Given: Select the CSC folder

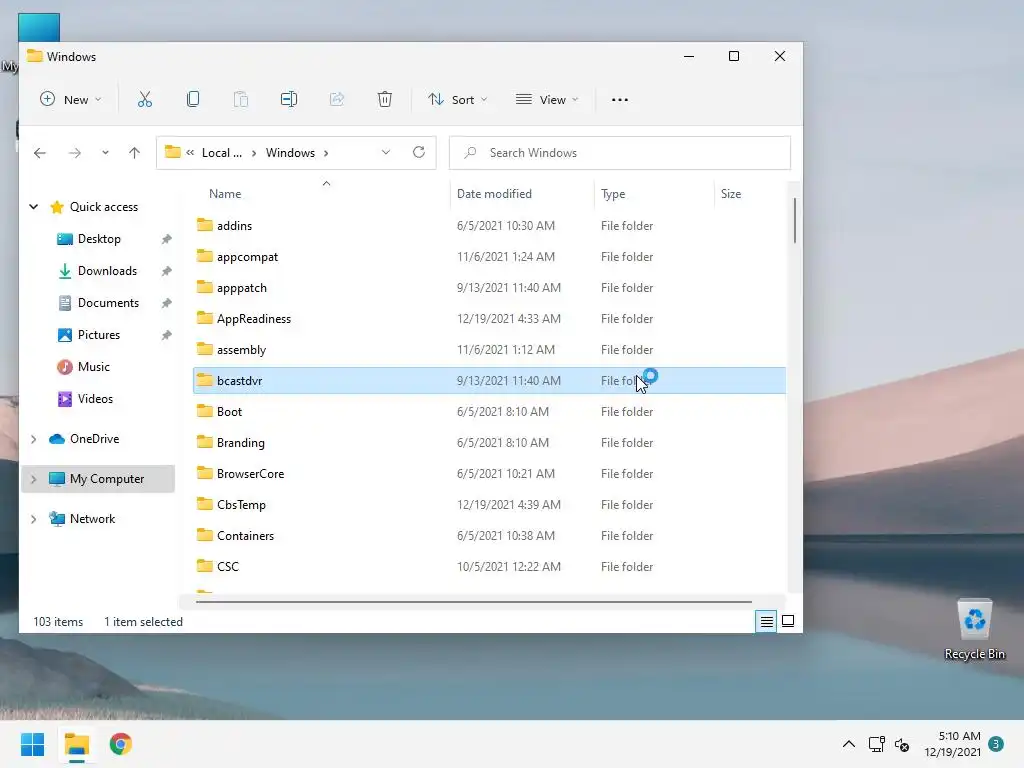Looking at the screenshot, I should point(490,567).
